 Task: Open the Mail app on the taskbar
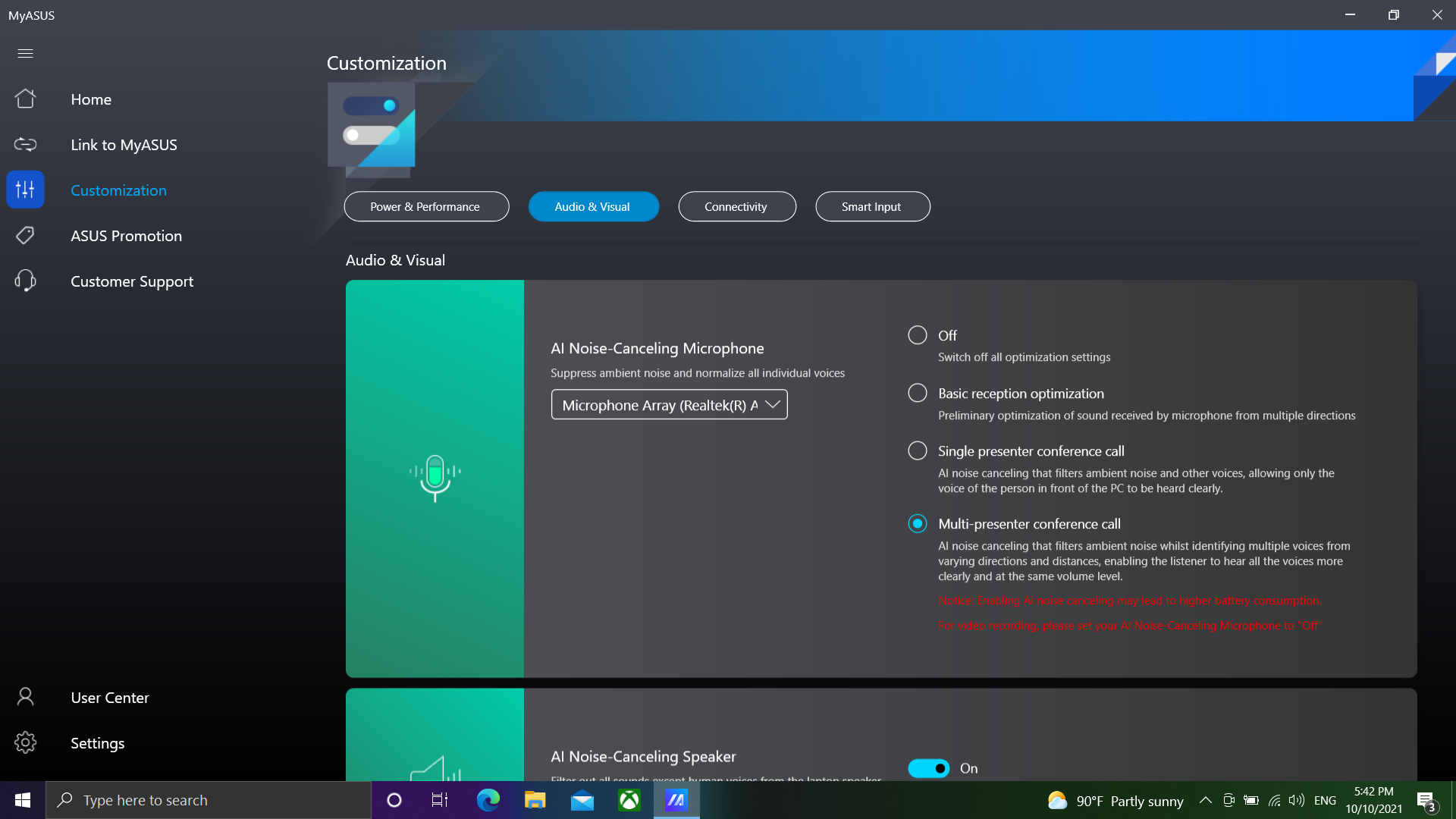click(x=582, y=800)
